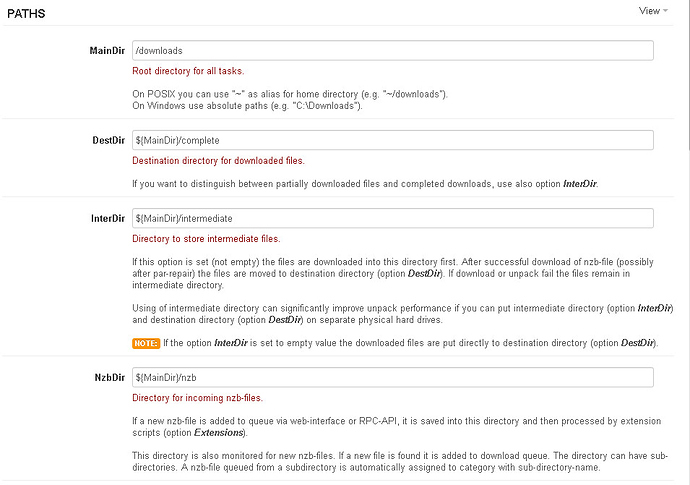The image size is (690, 485).
Task: Click "Directory for incoming nzb-files" text
Action: point(197,398)
